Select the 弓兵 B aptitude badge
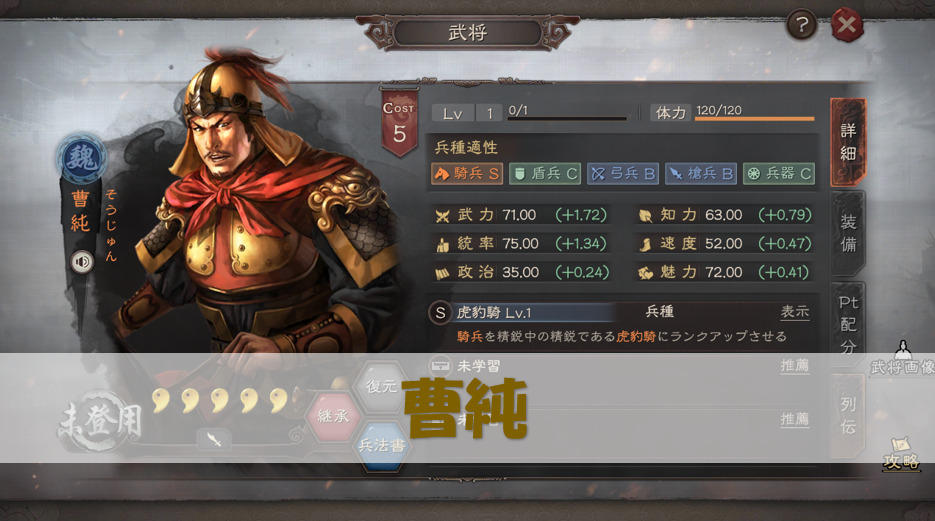 coord(623,173)
